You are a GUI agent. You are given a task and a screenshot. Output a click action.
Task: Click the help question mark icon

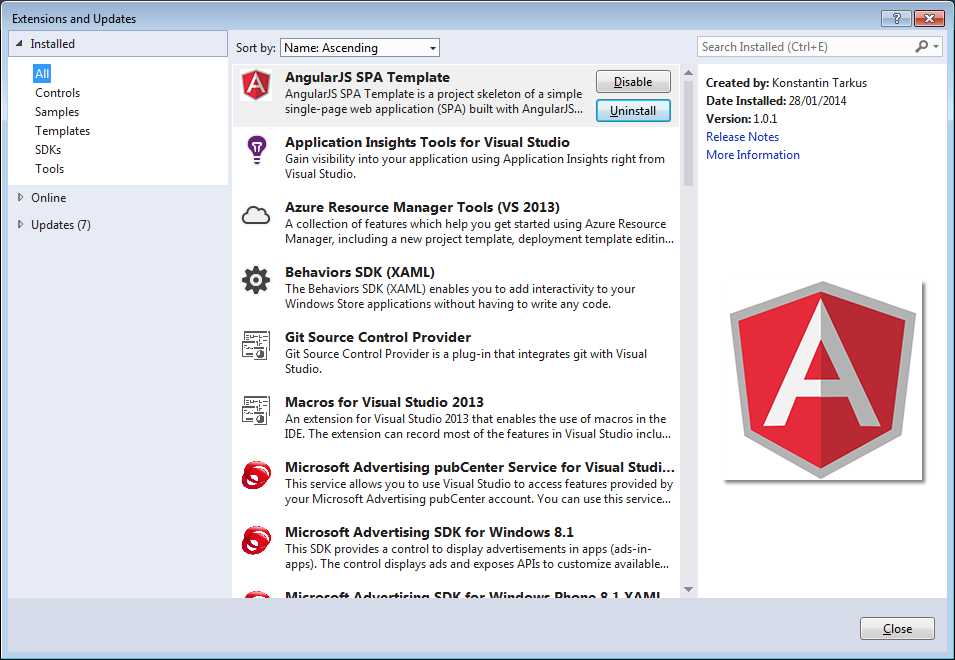pyautogui.click(x=897, y=17)
